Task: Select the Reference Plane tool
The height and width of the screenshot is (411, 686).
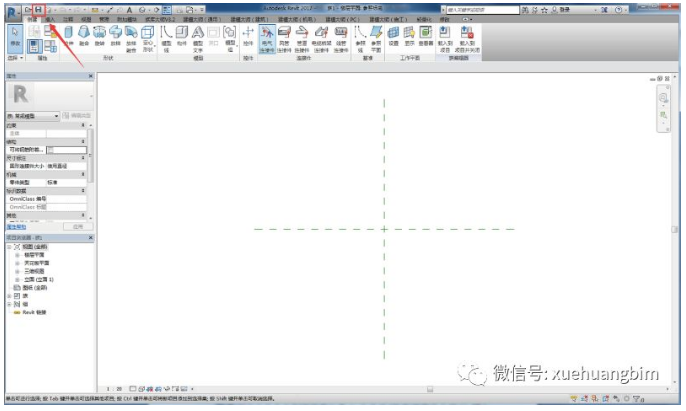Action: tap(376, 39)
